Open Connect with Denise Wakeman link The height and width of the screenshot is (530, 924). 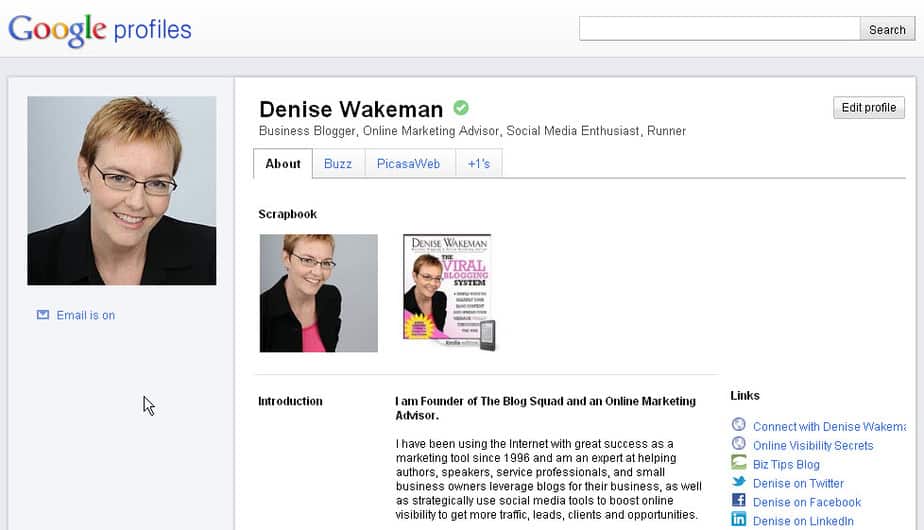point(829,426)
